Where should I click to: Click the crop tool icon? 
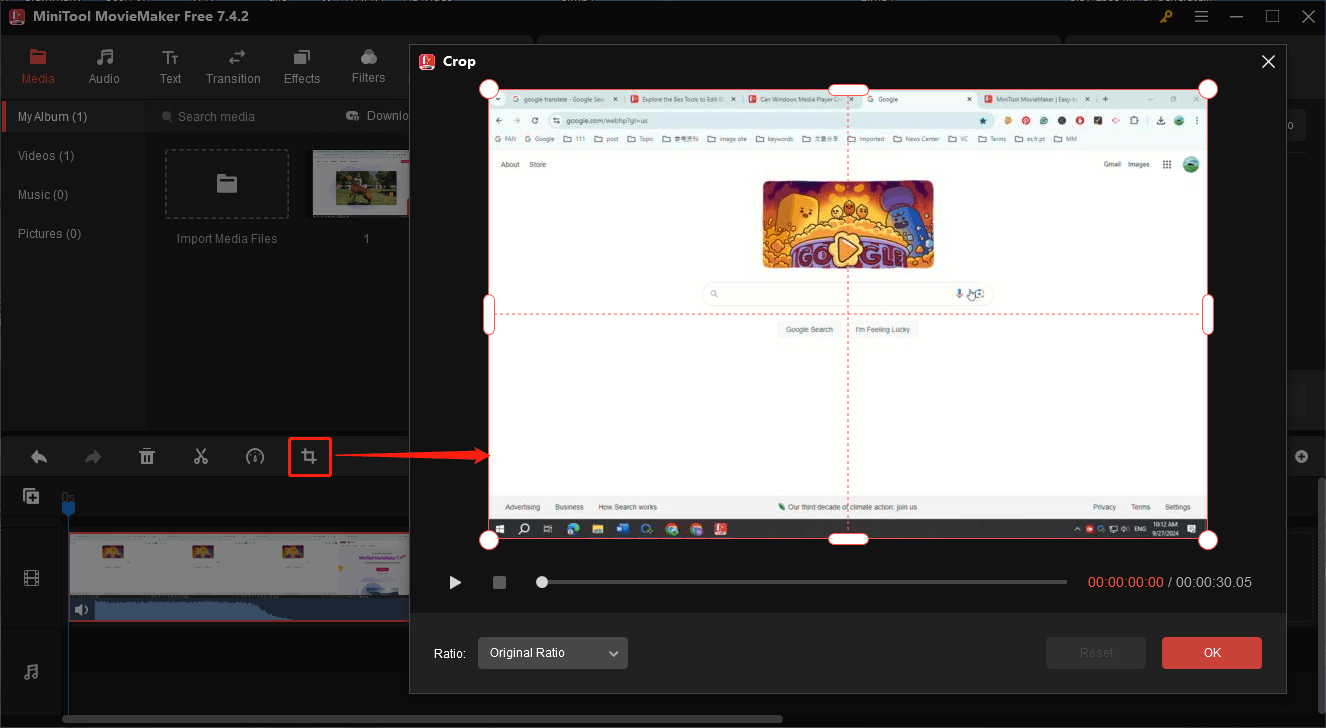coord(310,457)
